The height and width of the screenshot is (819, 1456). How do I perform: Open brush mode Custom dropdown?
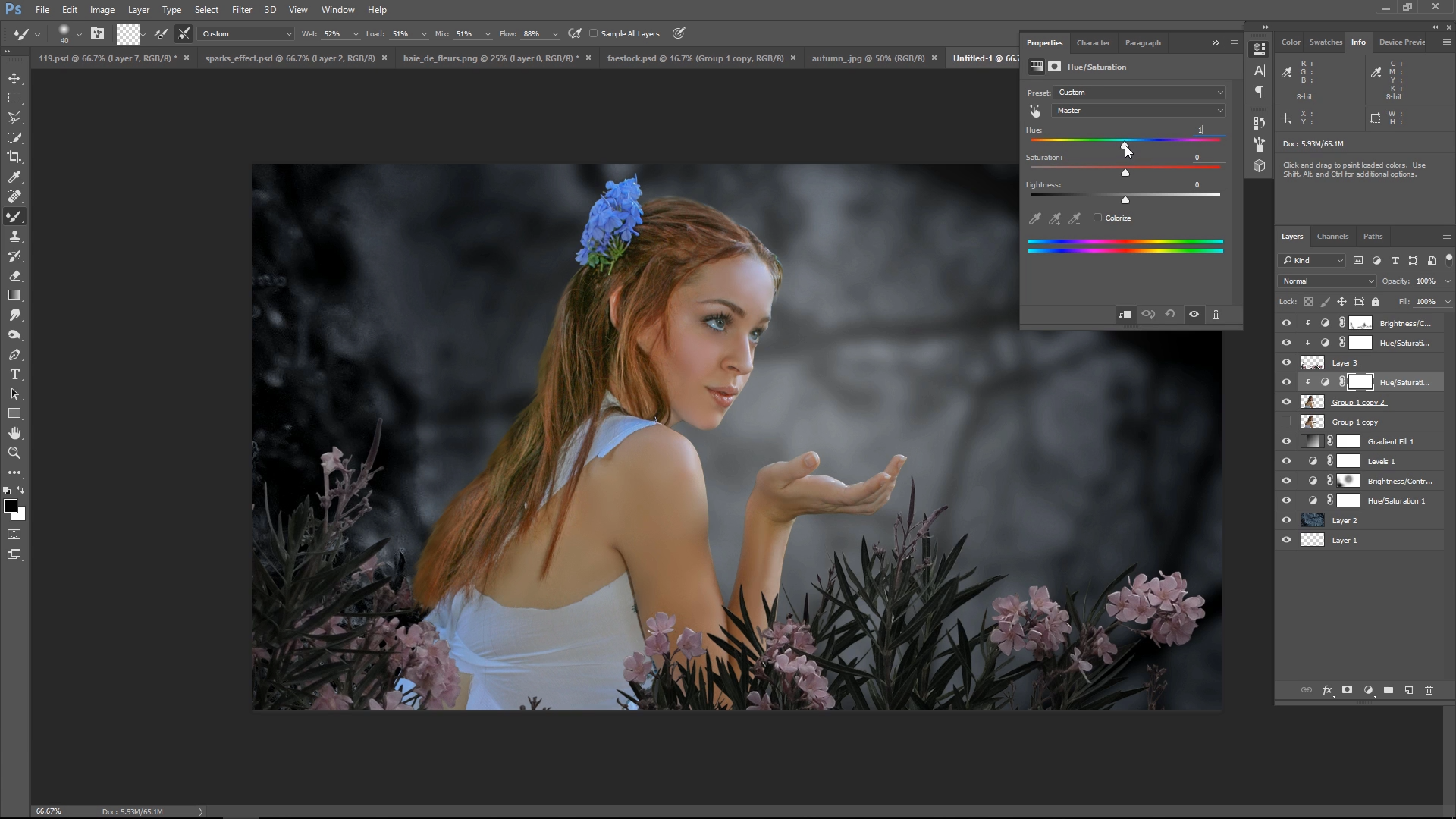tap(246, 34)
